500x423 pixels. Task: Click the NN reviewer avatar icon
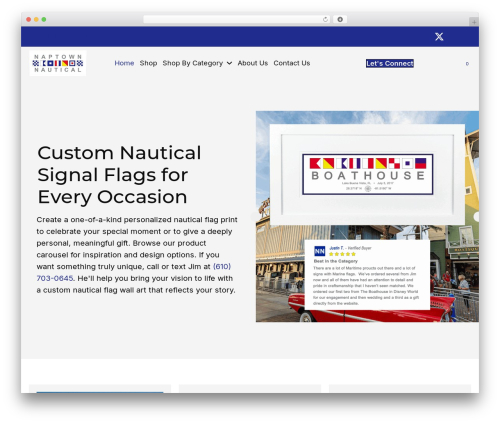click(x=319, y=251)
